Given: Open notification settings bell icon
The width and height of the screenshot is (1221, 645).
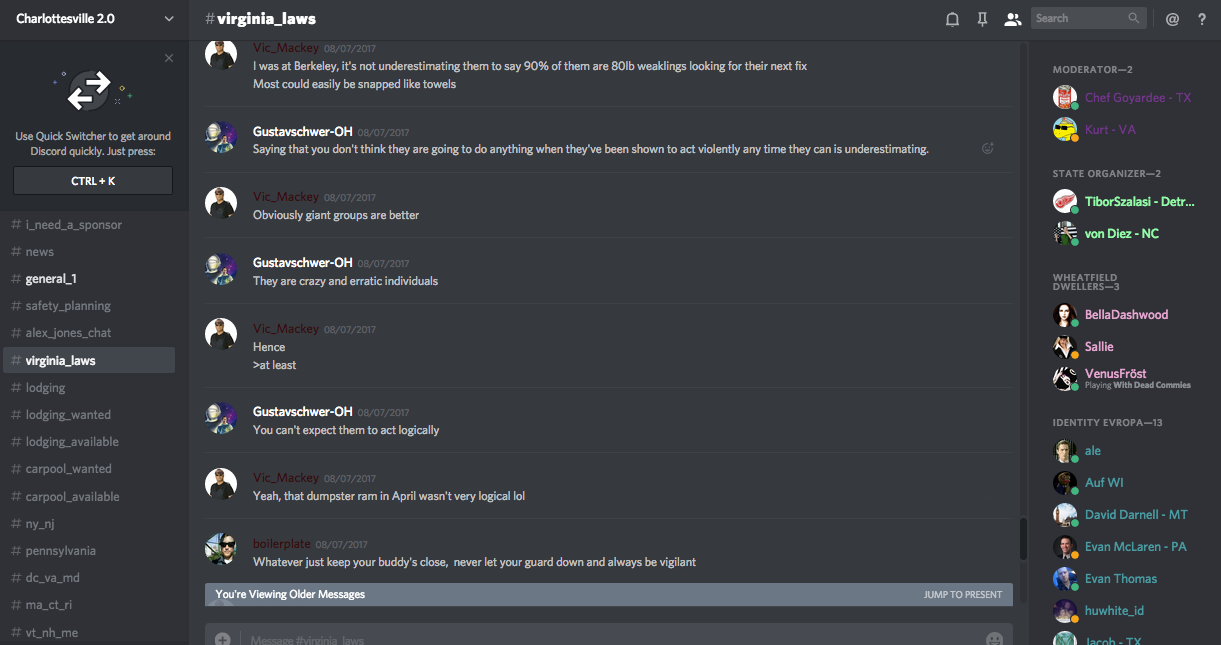Looking at the screenshot, I should tap(952, 19).
